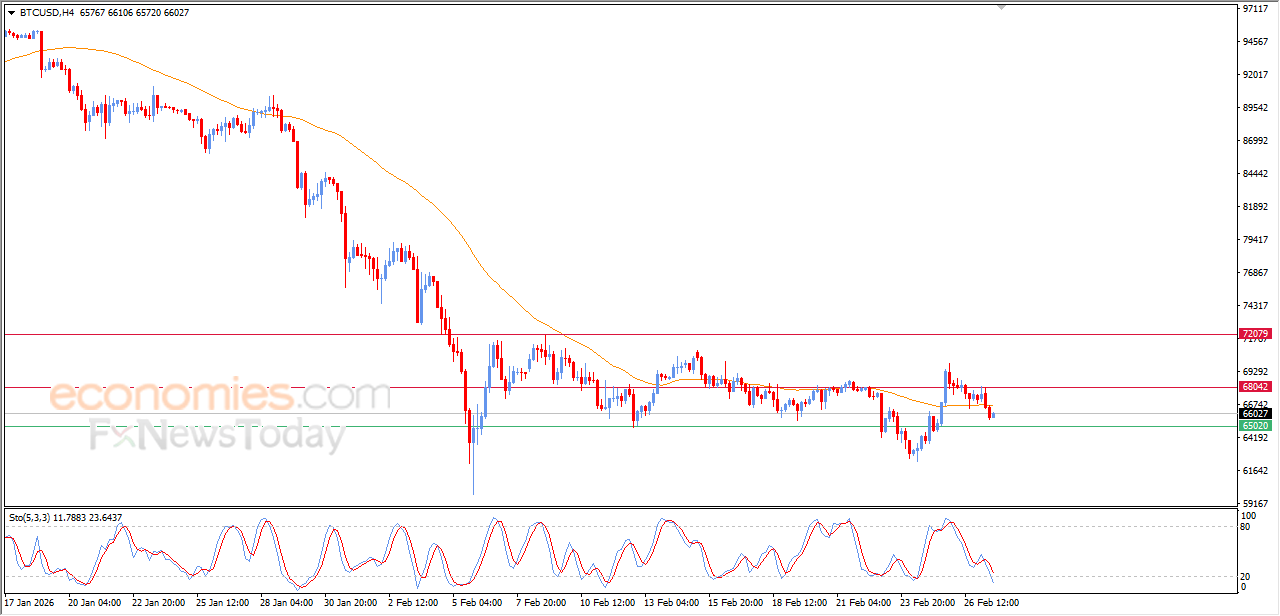Select OHLC values 65767 66106 65720 66027
The image size is (1280, 616).
[x=135, y=13]
